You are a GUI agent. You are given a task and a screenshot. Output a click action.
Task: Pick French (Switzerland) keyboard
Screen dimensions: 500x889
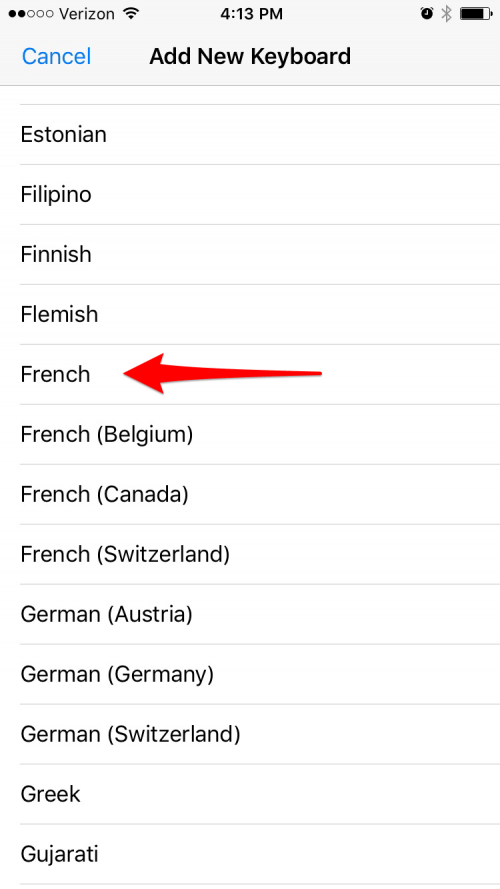tap(250, 554)
